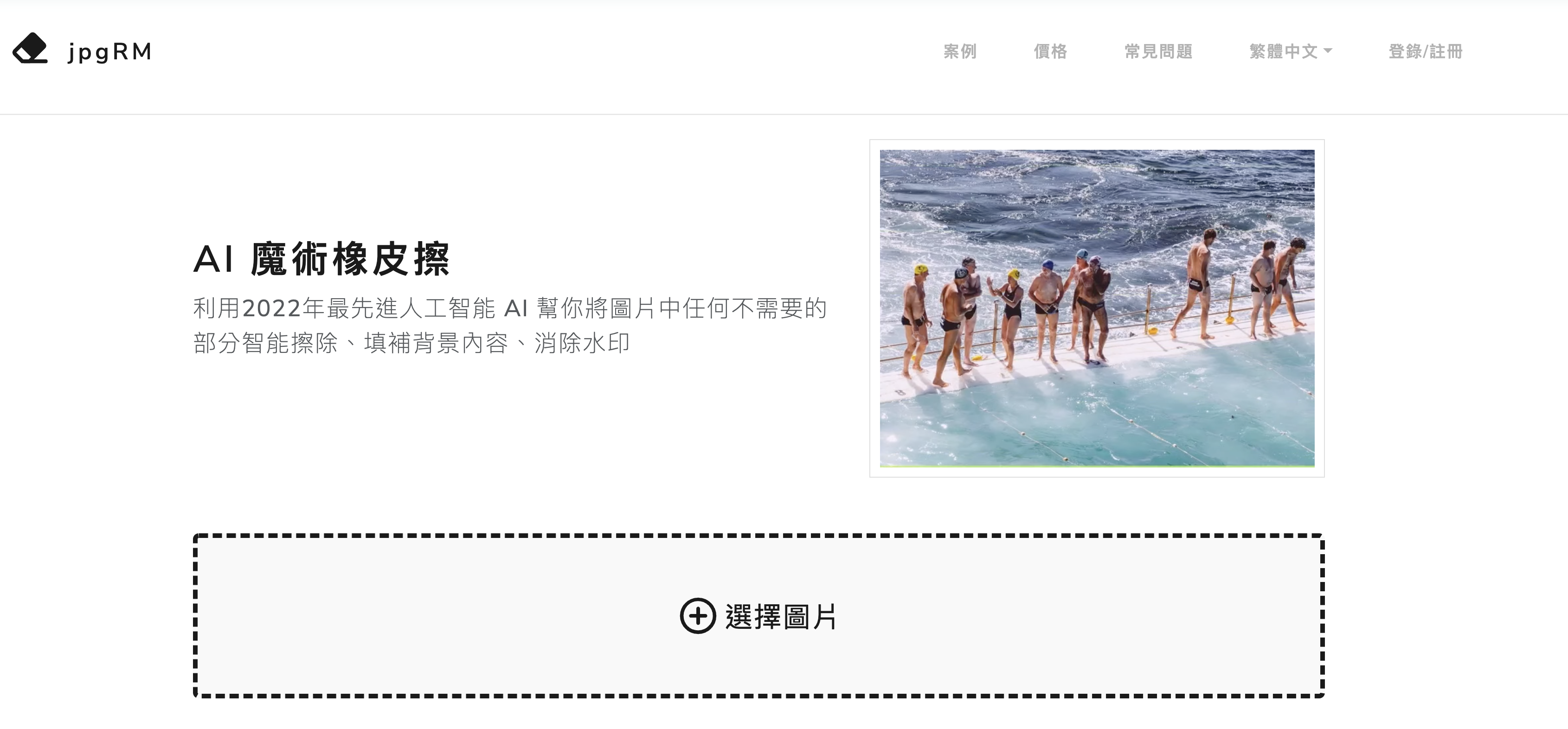The width and height of the screenshot is (1568, 729).
Task: Click the description text mentioning 消除水印
Action: point(411,343)
